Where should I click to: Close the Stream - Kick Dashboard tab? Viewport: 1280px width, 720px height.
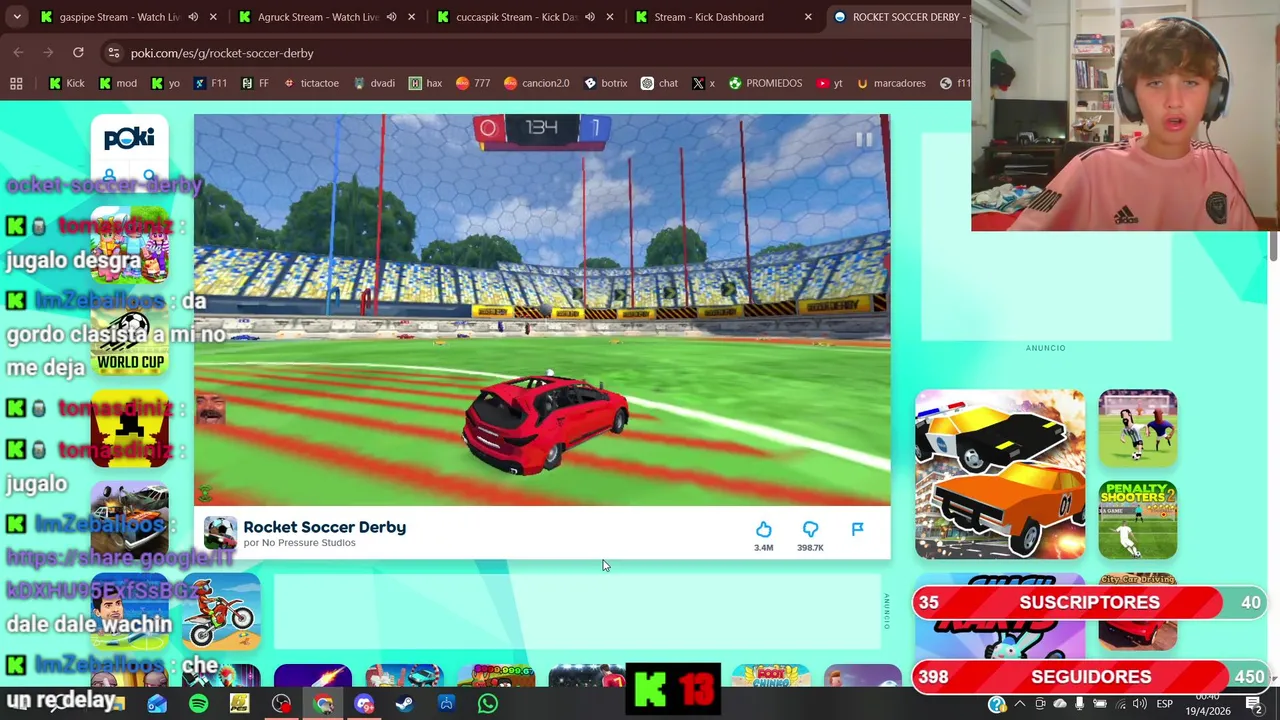(808, 17)
